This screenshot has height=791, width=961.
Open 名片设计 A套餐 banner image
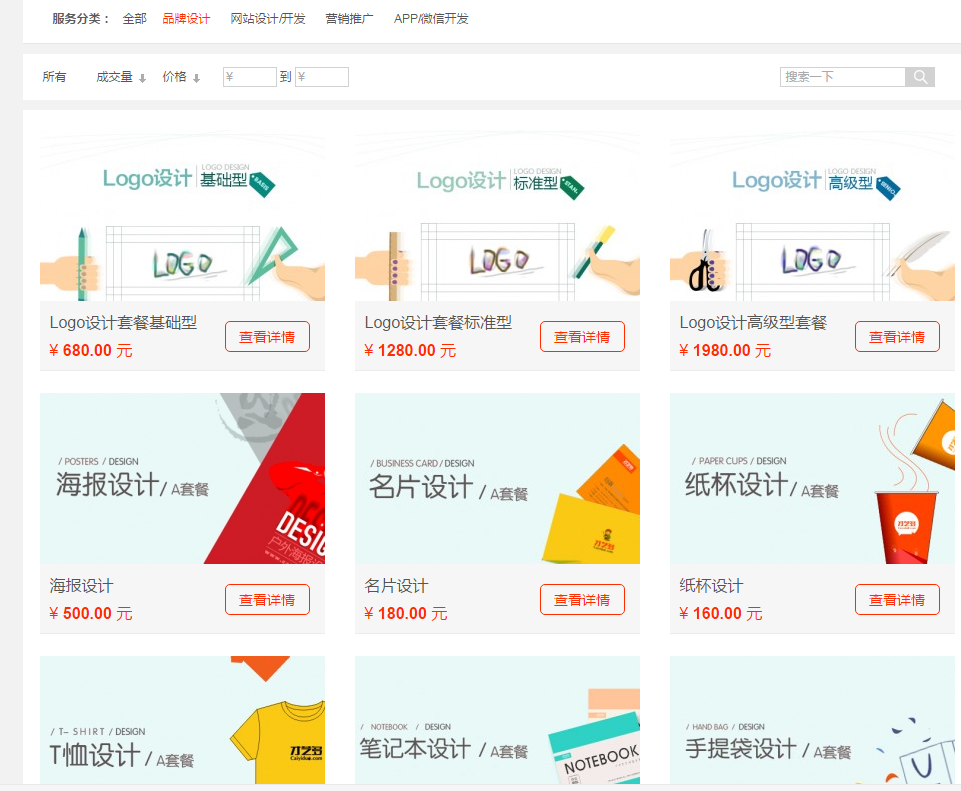tap(497, 478)
